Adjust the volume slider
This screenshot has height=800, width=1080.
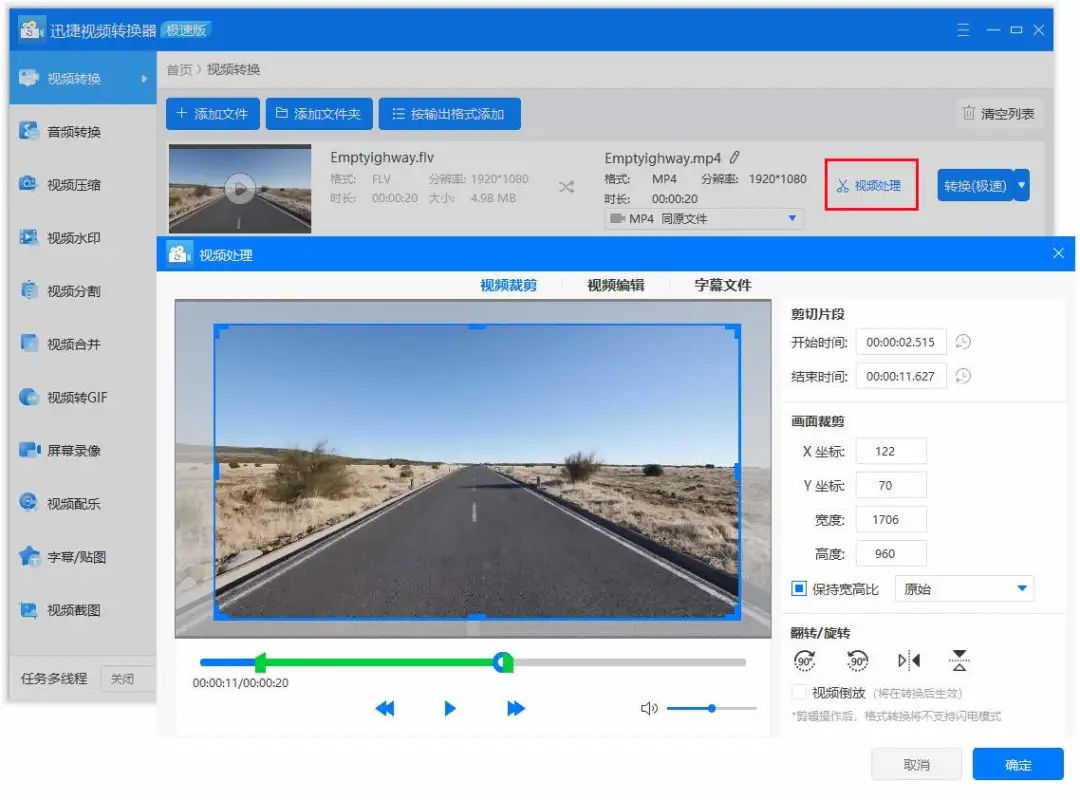[711, 708]
